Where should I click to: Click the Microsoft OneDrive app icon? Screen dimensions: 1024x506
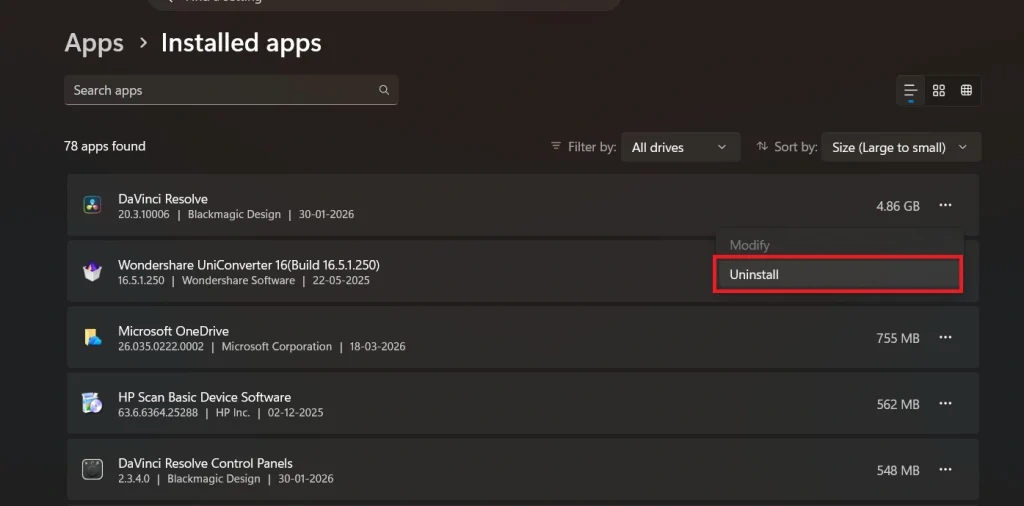click(92, 338)
